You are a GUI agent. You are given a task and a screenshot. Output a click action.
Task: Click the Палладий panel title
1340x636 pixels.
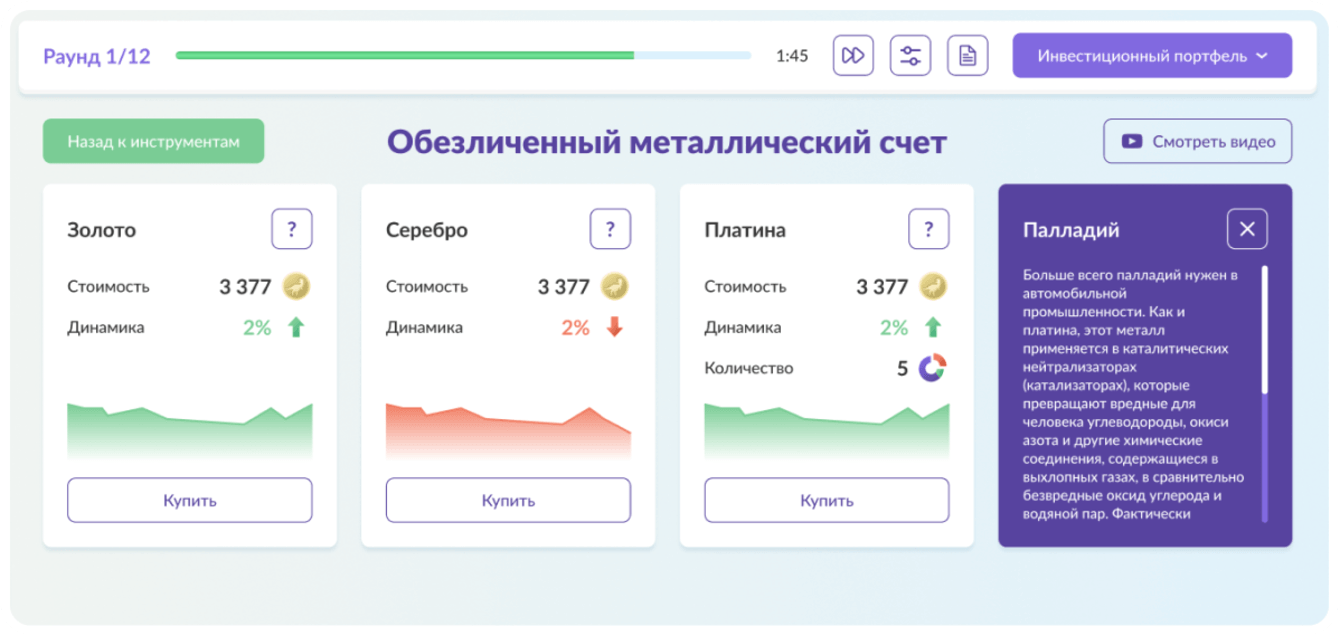1071,230
